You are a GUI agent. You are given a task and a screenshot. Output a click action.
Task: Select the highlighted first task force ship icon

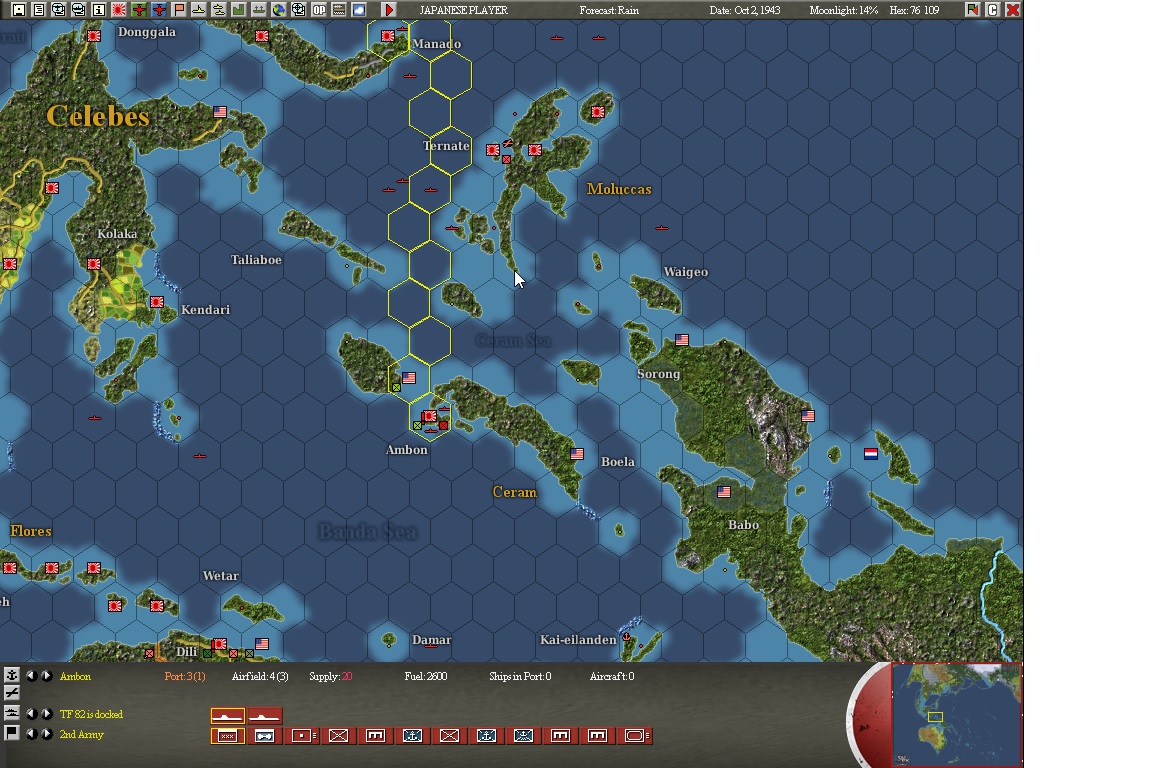(228, 715)
